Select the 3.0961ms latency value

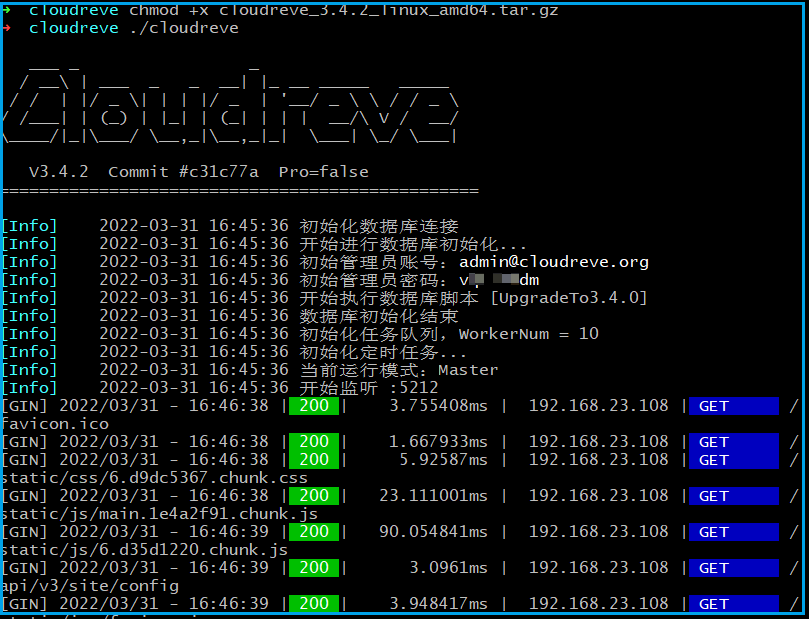pyautogui.click(x=448, y=568)
